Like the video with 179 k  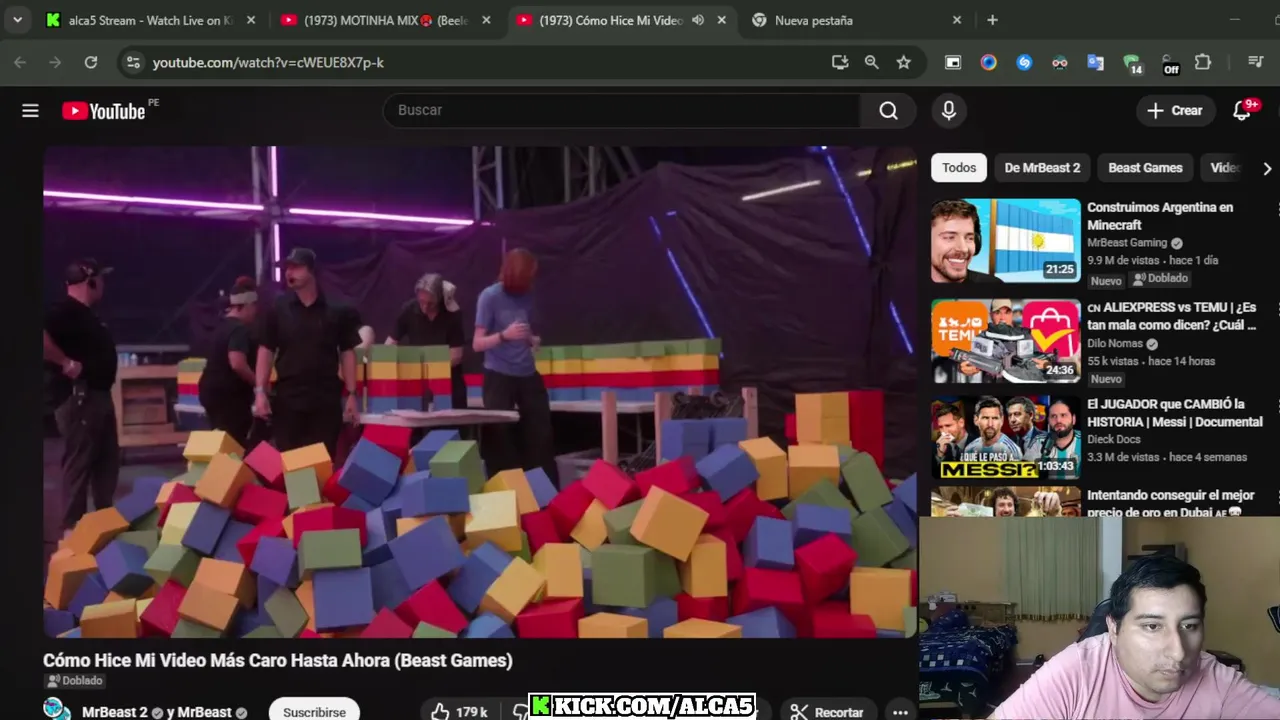(x=458, y=712)
